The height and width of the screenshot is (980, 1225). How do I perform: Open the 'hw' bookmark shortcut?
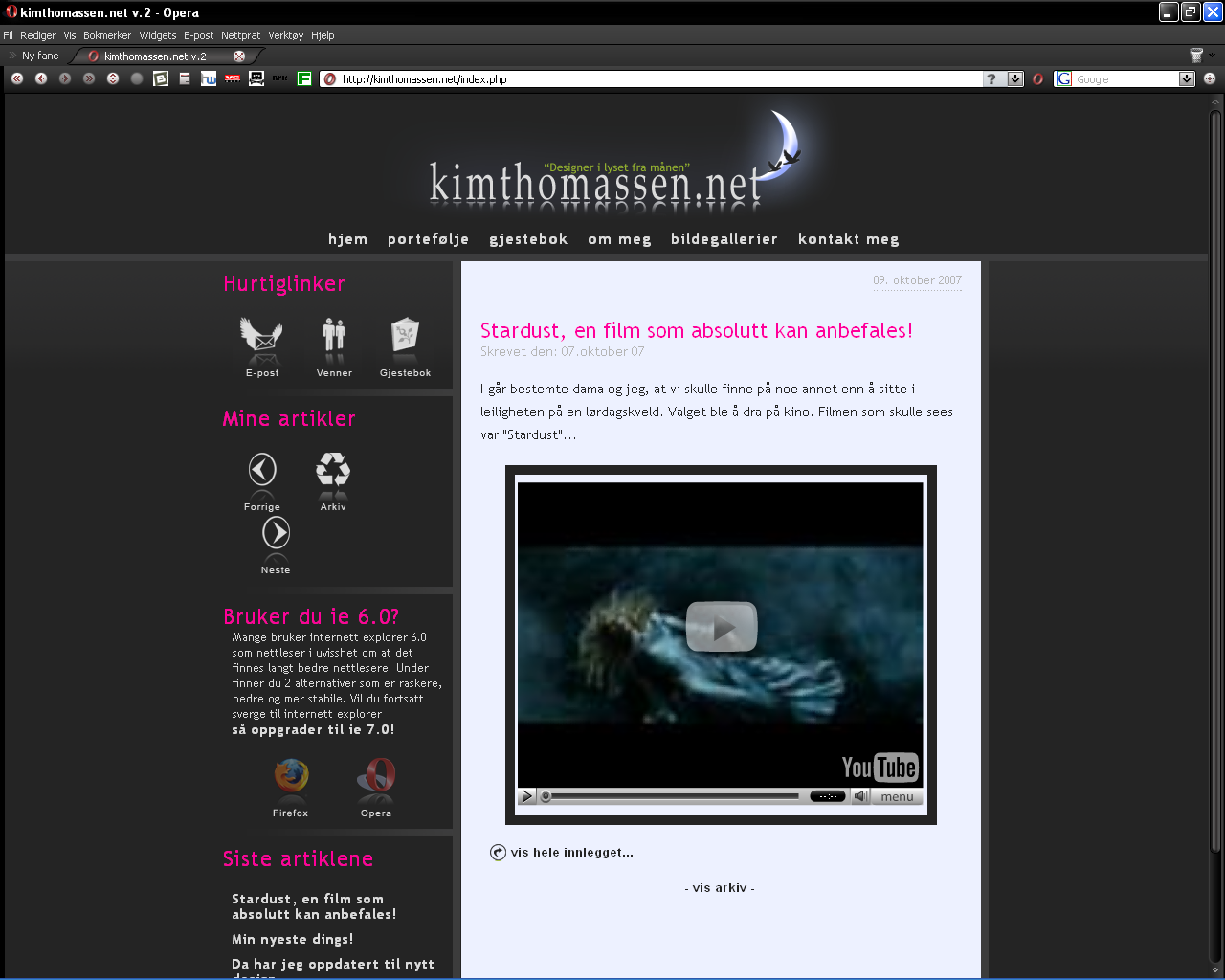[209, 78]
